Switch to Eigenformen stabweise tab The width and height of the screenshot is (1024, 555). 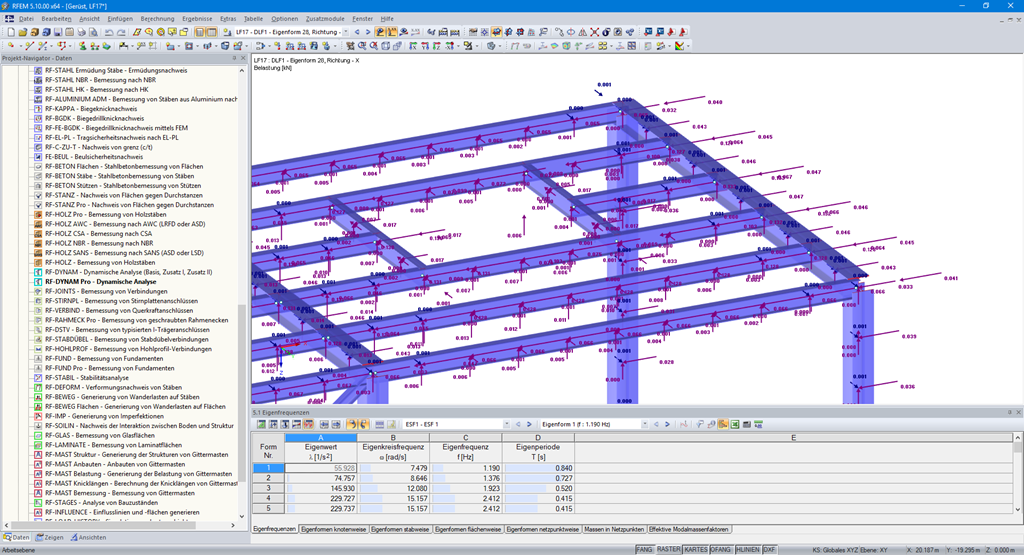[x=400, y=530]
